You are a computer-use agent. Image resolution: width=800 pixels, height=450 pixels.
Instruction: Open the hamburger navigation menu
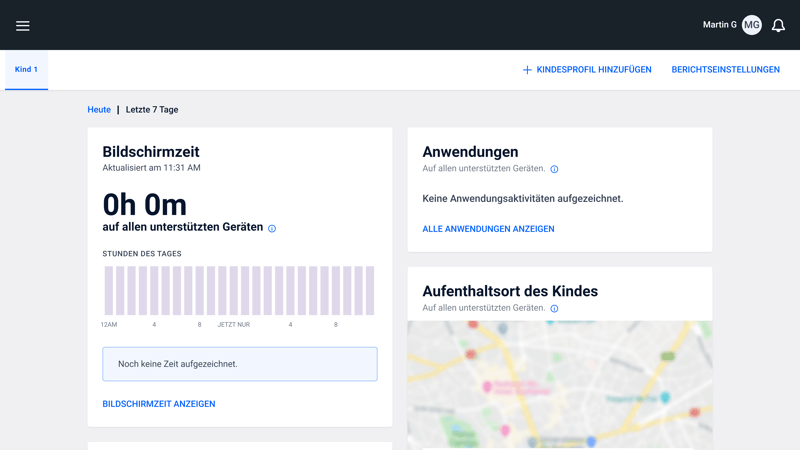click(x=23, y=26)
